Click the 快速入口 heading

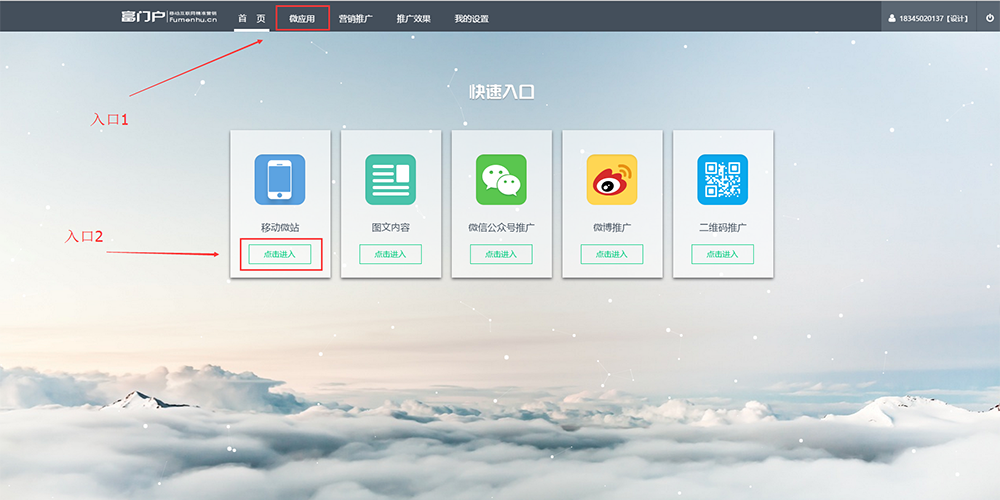pos(501,92)
